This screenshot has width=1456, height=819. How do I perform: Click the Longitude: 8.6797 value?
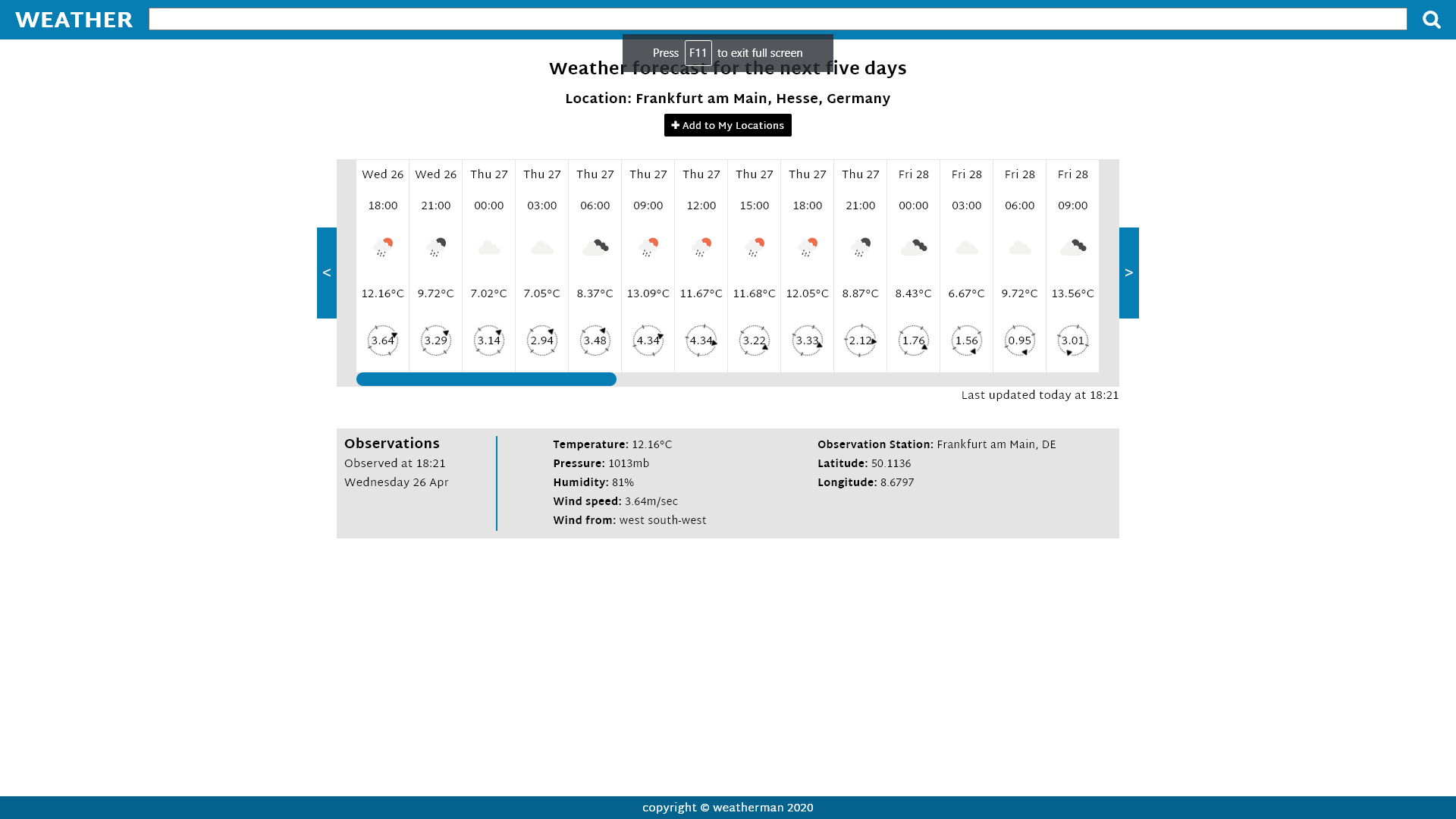click(x=866, y=483)
